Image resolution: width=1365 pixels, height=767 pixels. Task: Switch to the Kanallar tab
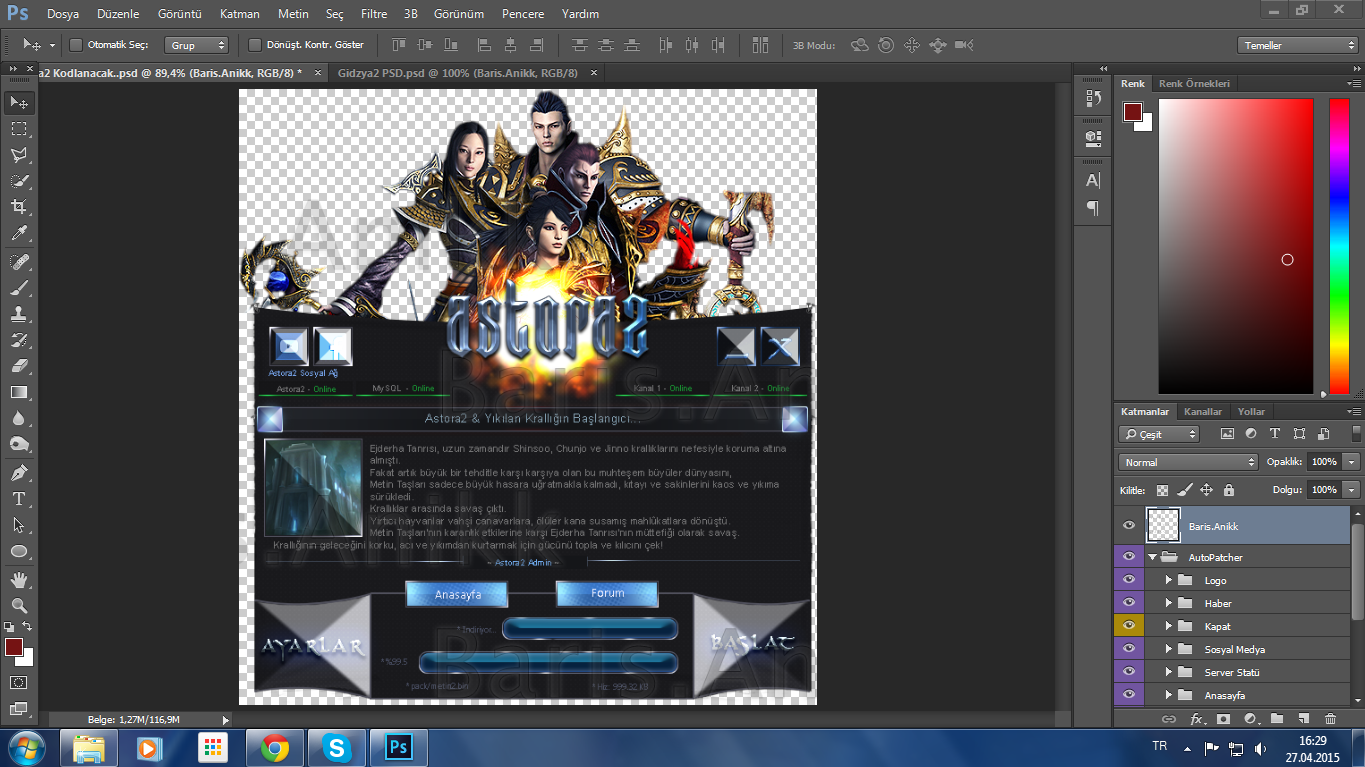click(x=1203, y=412)
